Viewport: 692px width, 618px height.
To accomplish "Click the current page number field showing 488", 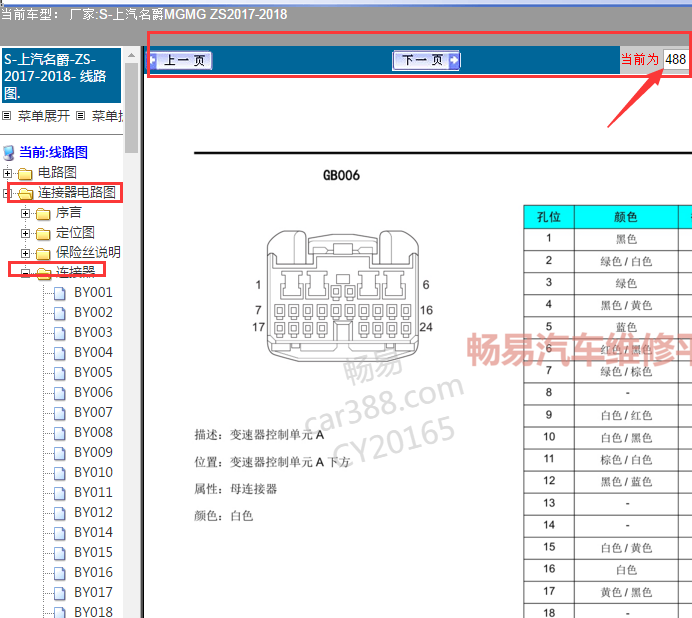I will (x=675, y=59).
